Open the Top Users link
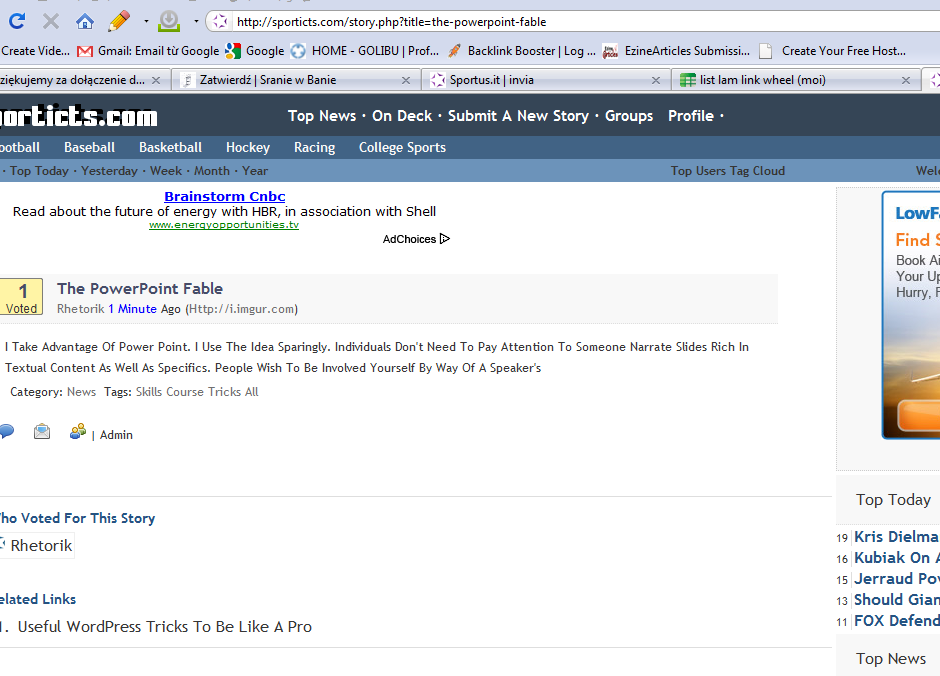The height and width of the screenshot is (676, 940). [x=698, y=171]
